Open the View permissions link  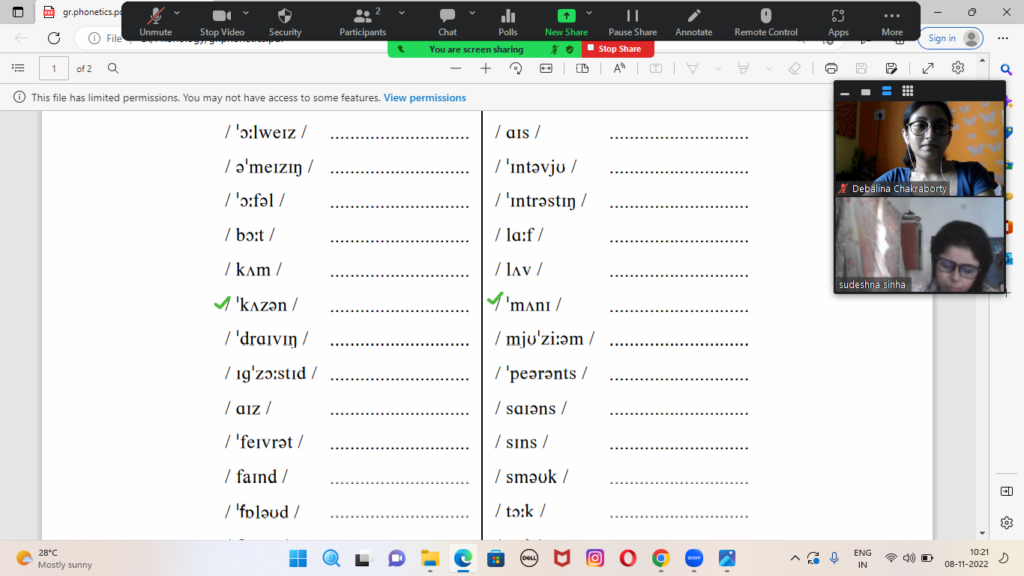tap(425, 98)
